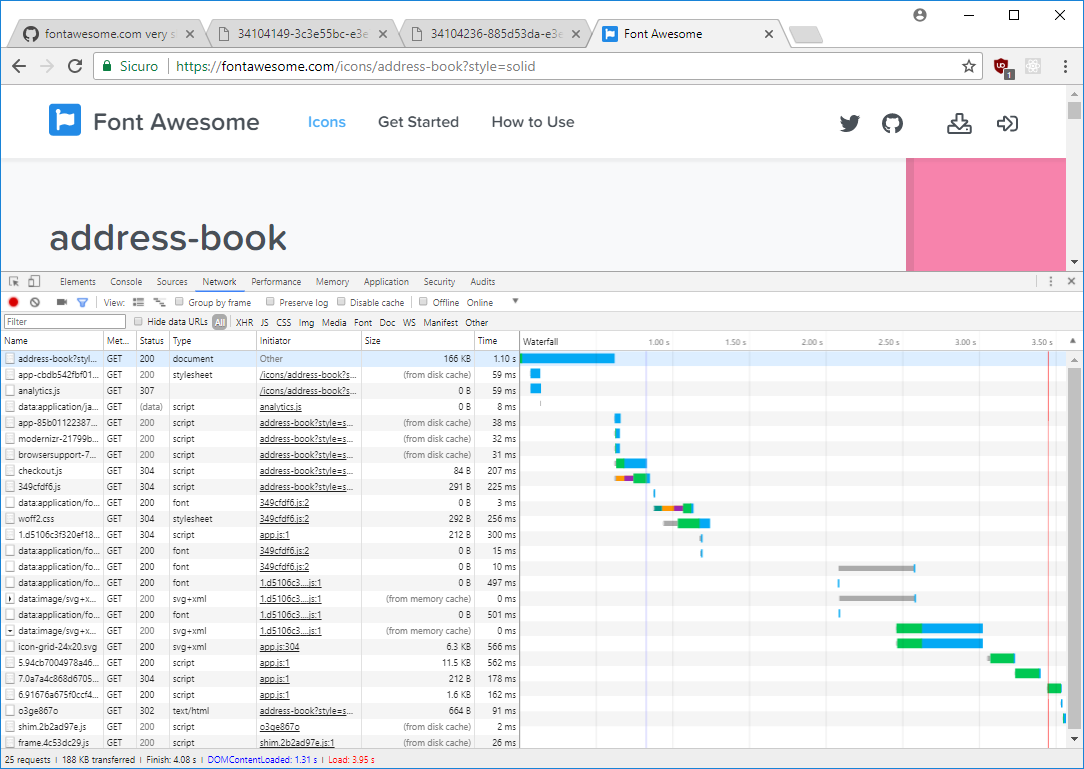The width and height of the screenshot is (1084, 769).
Task: Click the network table vertical scrollbar
Action: [1074, 548]
